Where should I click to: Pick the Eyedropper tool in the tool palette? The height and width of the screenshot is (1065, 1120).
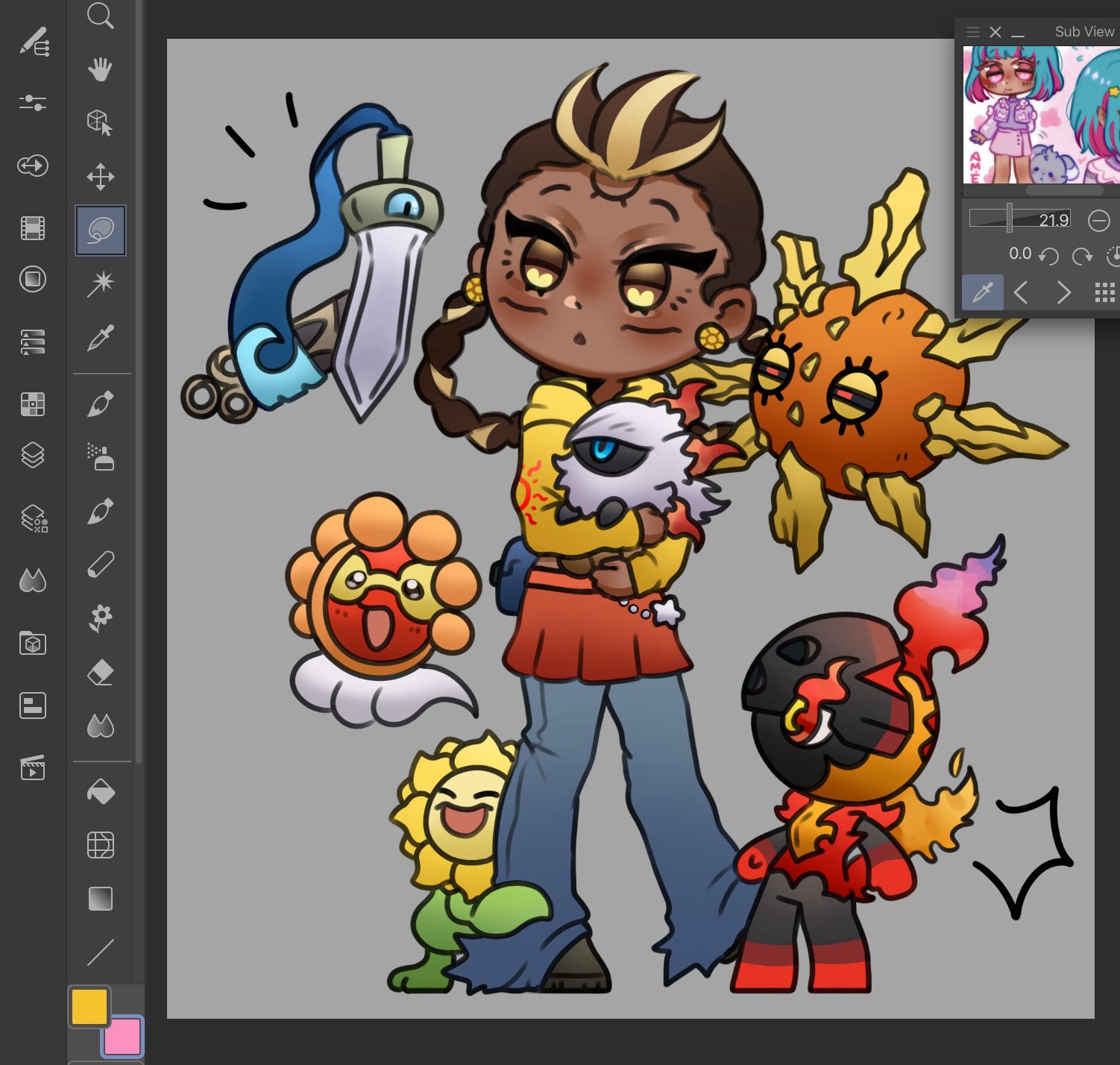[x=101, y=338]
